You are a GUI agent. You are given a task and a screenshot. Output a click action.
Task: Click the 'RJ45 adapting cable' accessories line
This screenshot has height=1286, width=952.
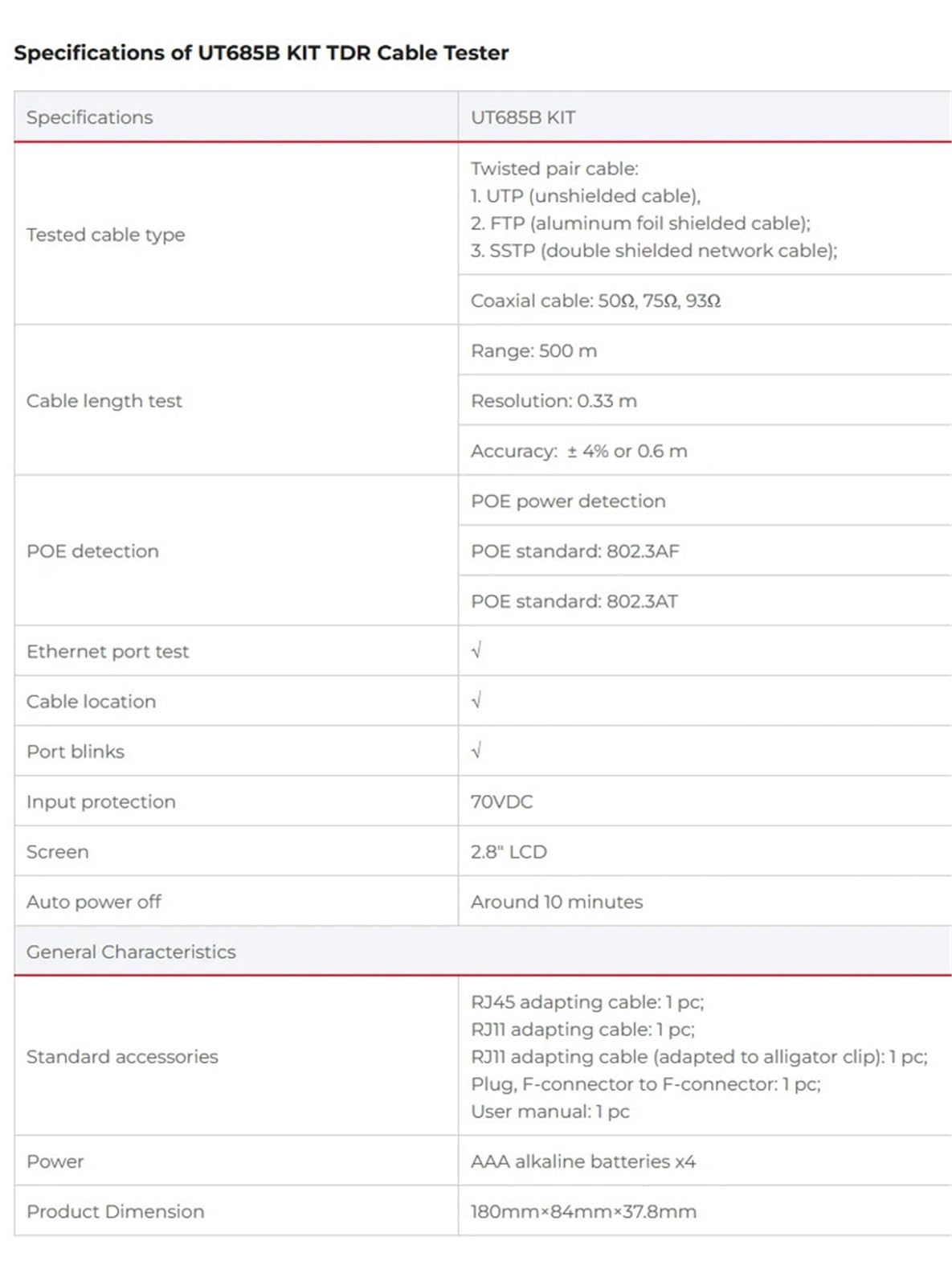[x=587, y=1001]
